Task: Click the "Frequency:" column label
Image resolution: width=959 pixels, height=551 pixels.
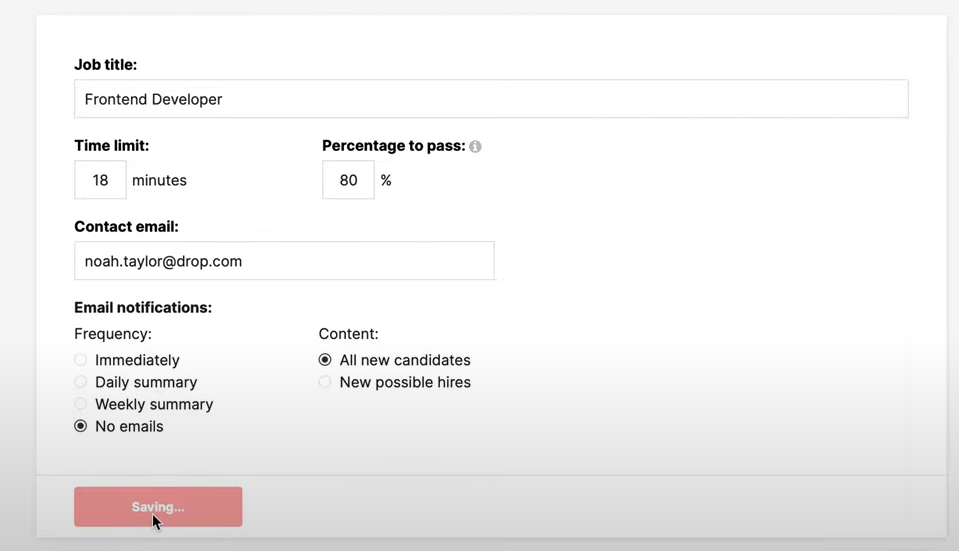Action: pos(113,334)
